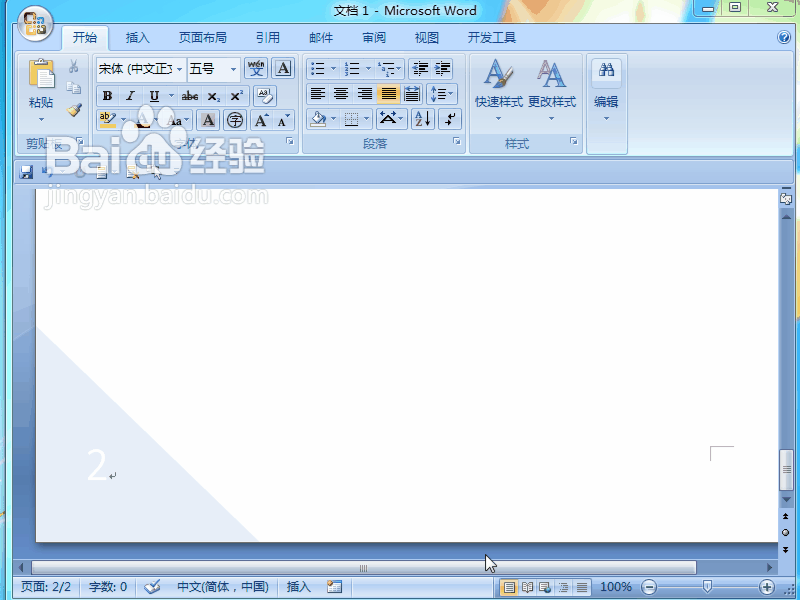The image size is (800, 600).
Task: Open the font size dropdown
Action: pyautogui.click(x=233, y=69)
